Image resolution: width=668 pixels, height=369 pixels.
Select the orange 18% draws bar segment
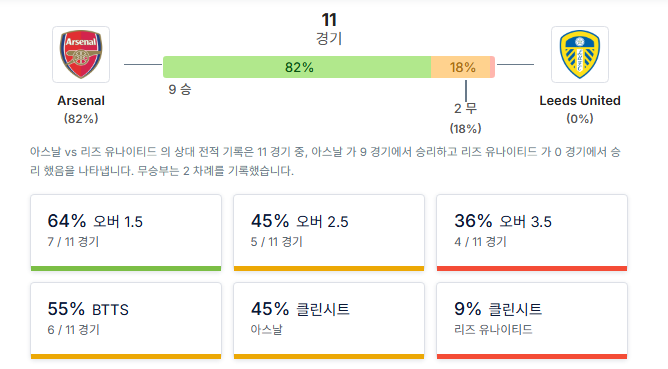click(461, 67)
